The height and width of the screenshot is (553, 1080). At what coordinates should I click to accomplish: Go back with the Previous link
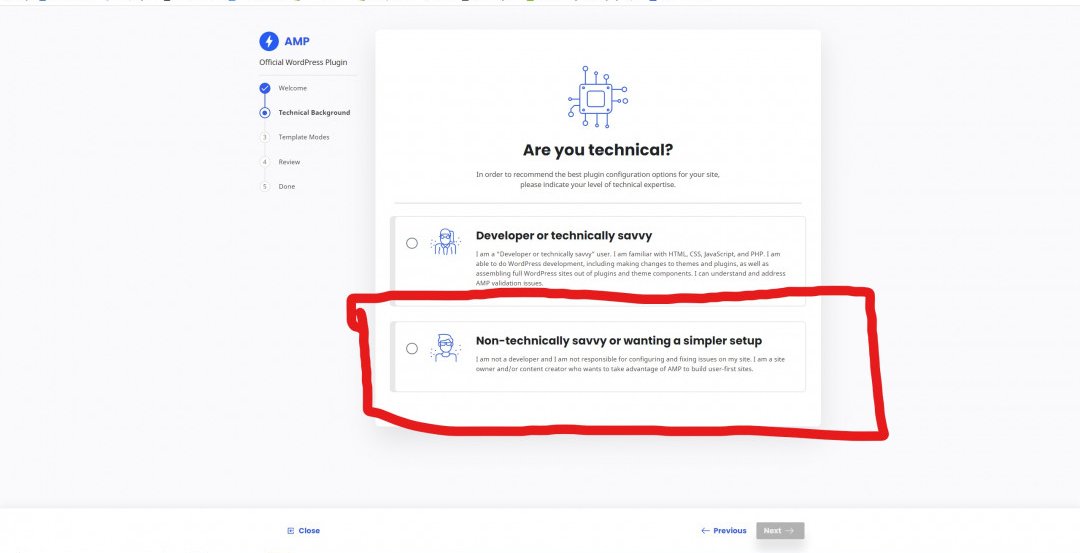[x=724, y=531]
